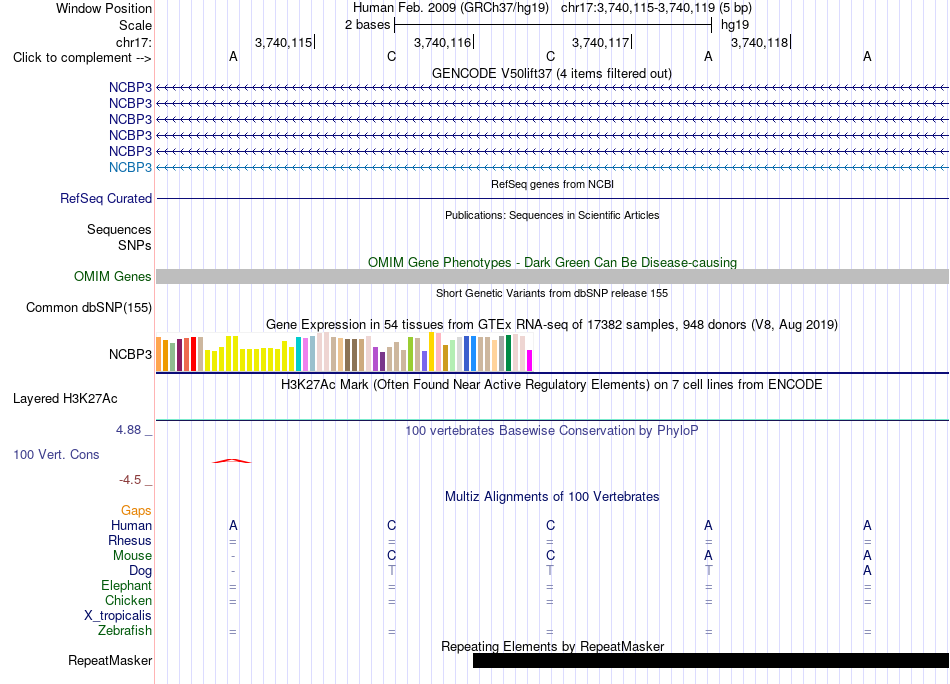Click the 3,740,115 position marker

click(284, 42)
